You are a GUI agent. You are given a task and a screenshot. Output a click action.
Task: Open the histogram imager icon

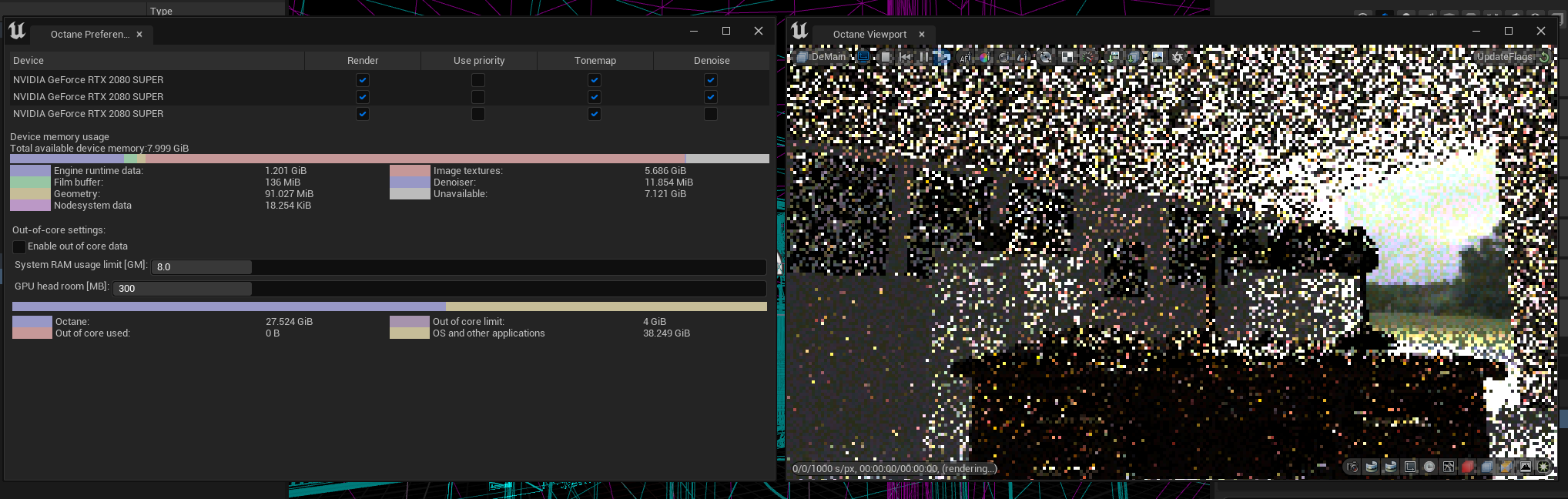click(x=1525, y=467)
